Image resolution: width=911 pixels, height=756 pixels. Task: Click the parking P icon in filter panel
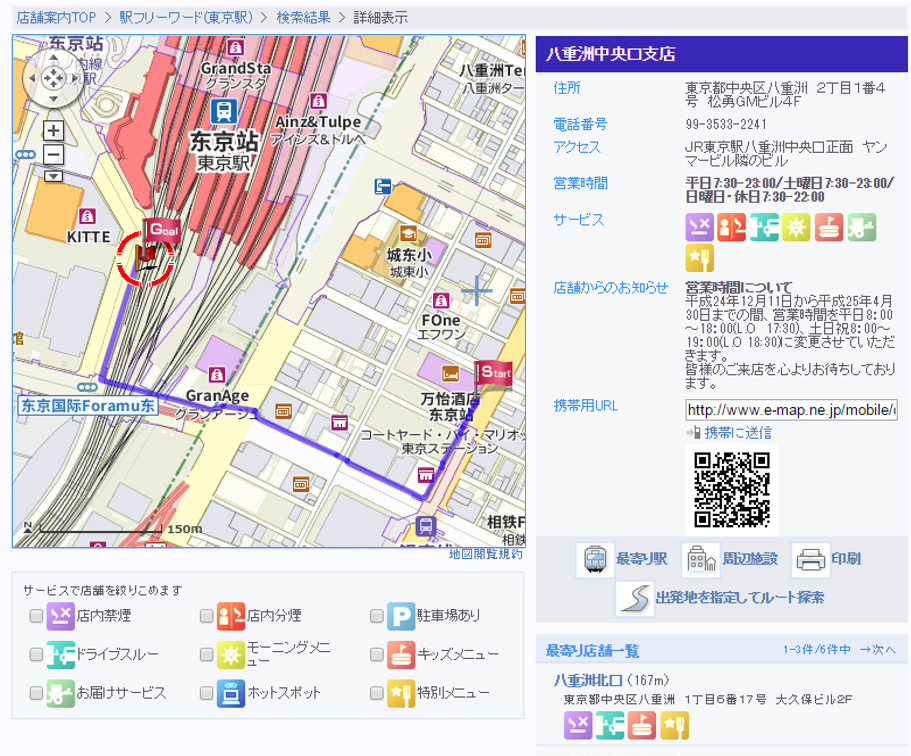pyautogui.click(x=401, y=616)
